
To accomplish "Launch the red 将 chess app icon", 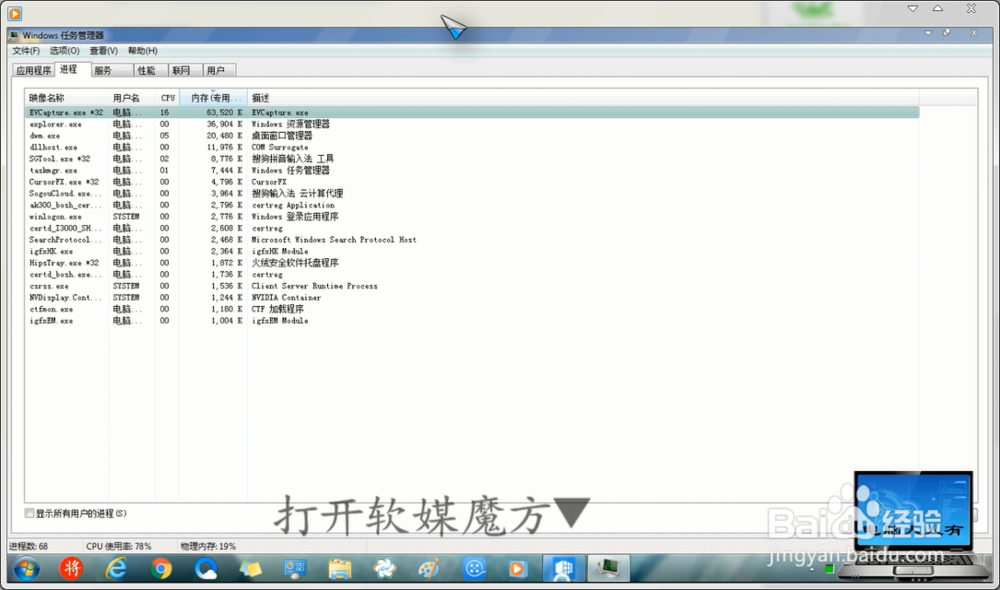I will [71, 568].
